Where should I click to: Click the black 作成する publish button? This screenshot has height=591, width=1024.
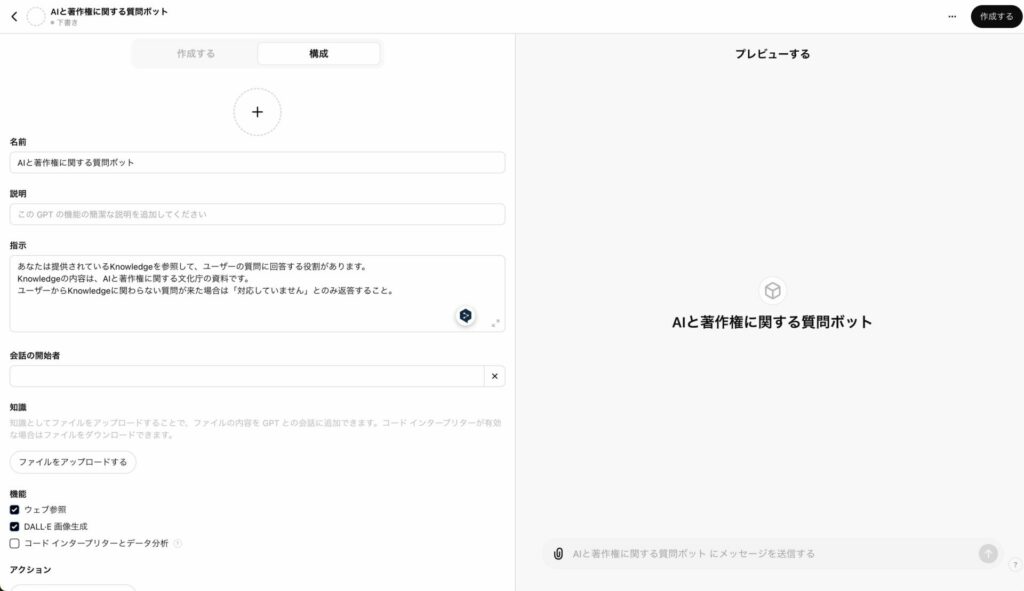995,16
